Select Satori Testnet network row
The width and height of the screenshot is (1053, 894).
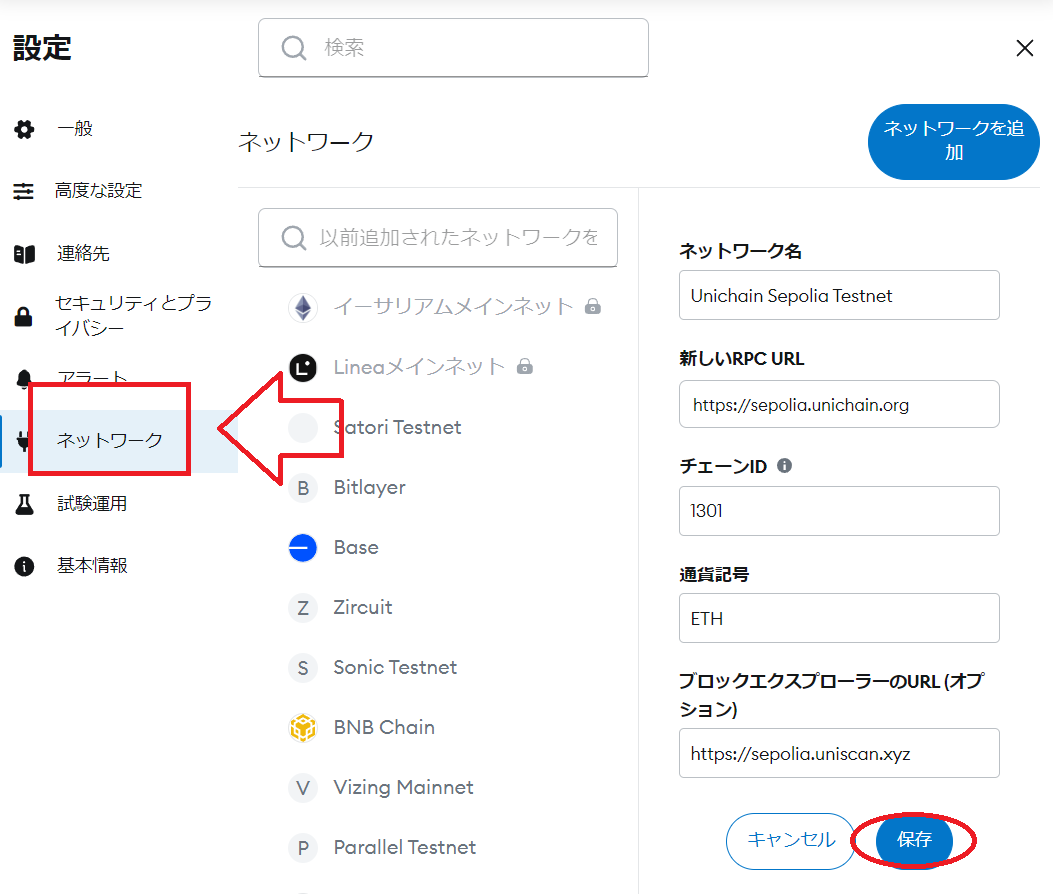tap(398, 428)
